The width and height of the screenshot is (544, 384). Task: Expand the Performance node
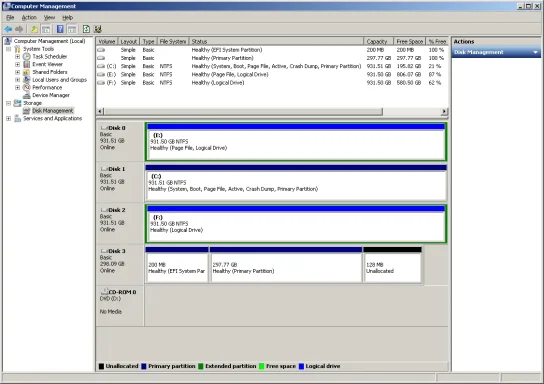17,87
